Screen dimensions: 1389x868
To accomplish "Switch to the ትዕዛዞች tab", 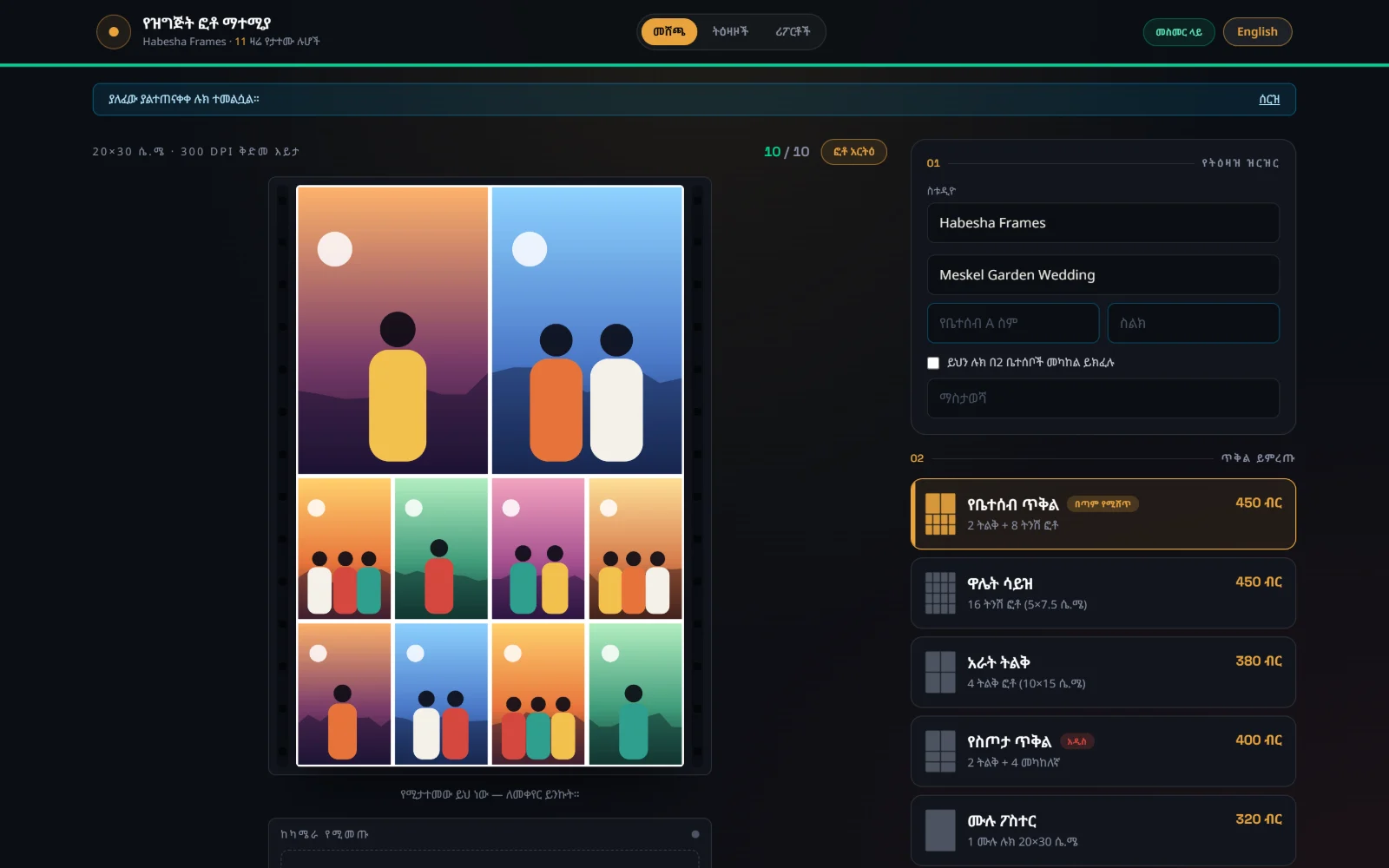I will (x=730, y=32).
